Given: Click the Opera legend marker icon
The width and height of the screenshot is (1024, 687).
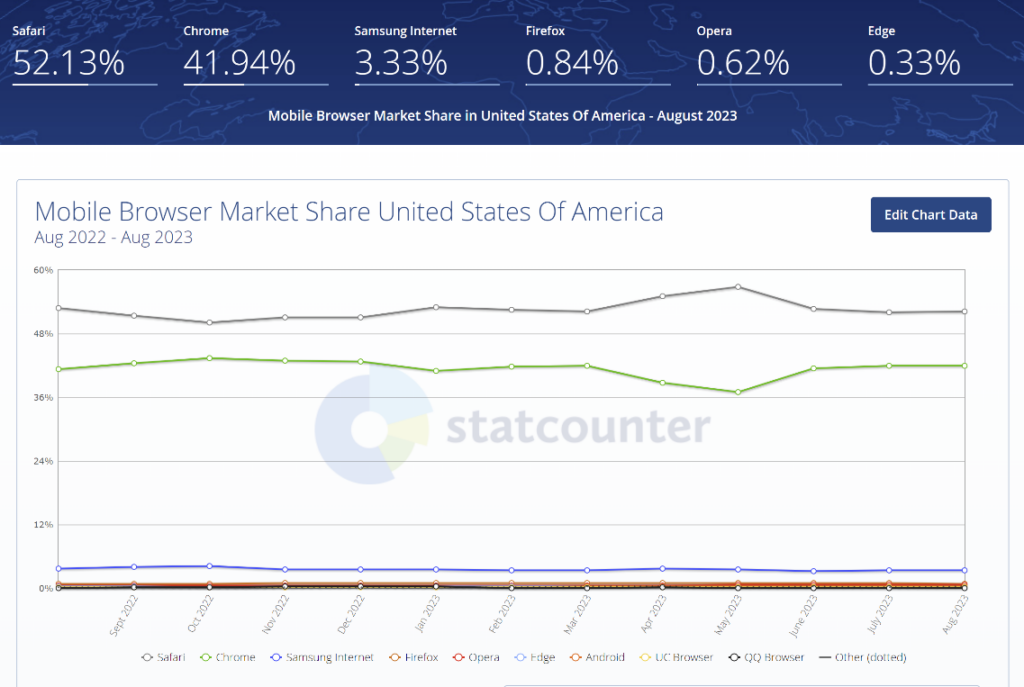Looking at the screenshot, I should [459, 657].
